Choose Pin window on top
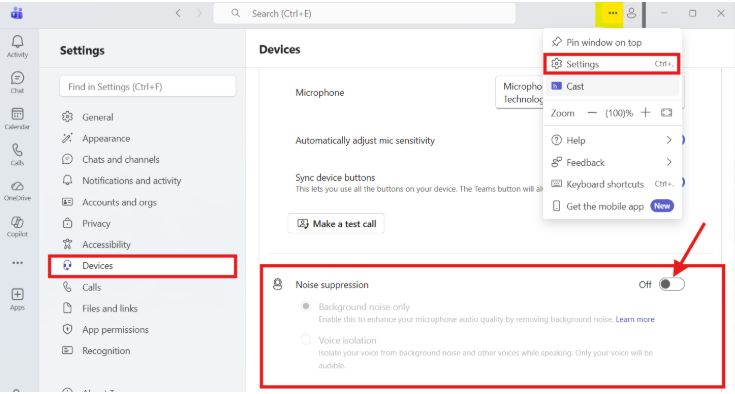The height and width of the screenshot is (394, 735). tap(612, 42)
